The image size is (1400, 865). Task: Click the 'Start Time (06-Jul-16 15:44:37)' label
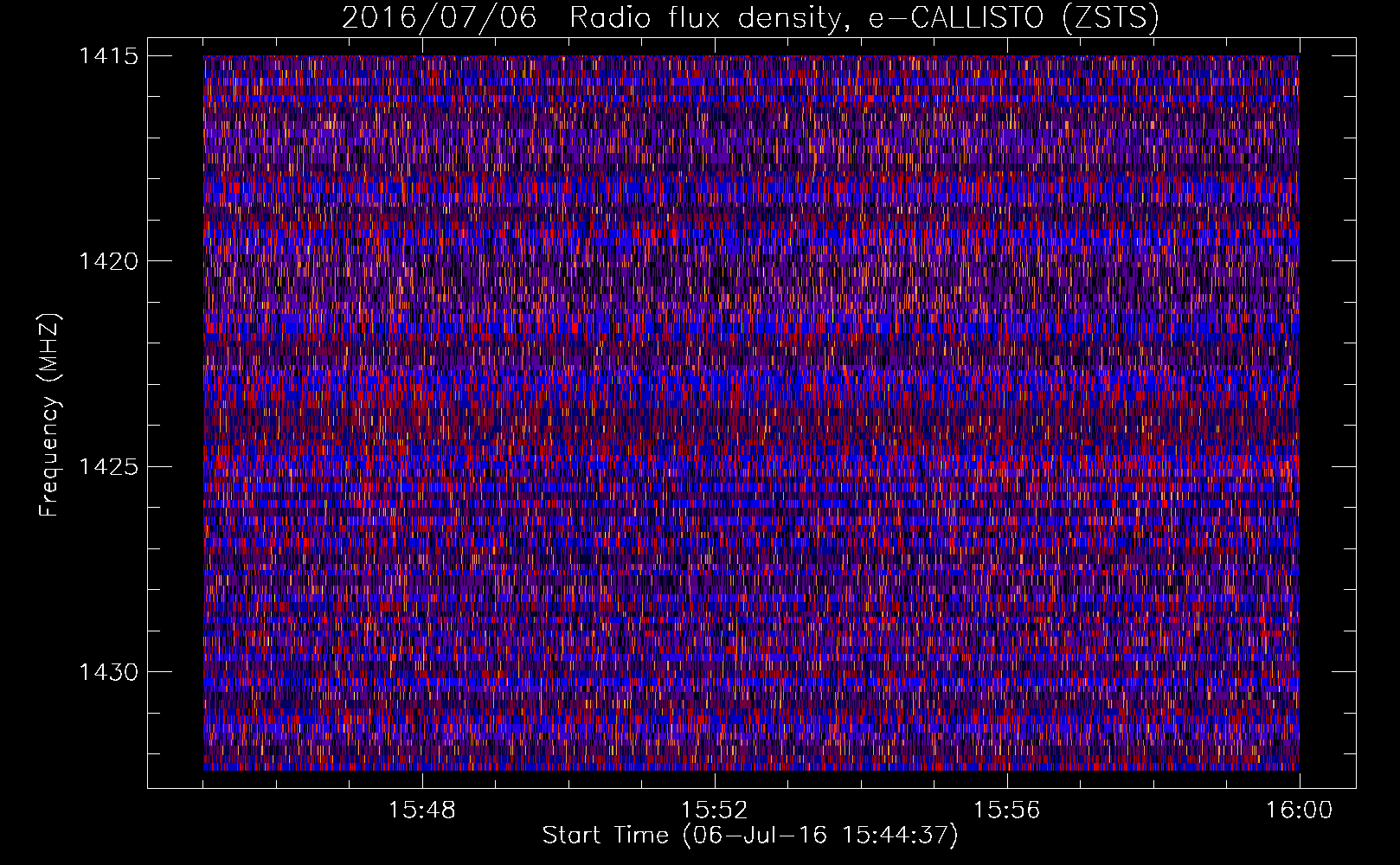tap(750, 836)
